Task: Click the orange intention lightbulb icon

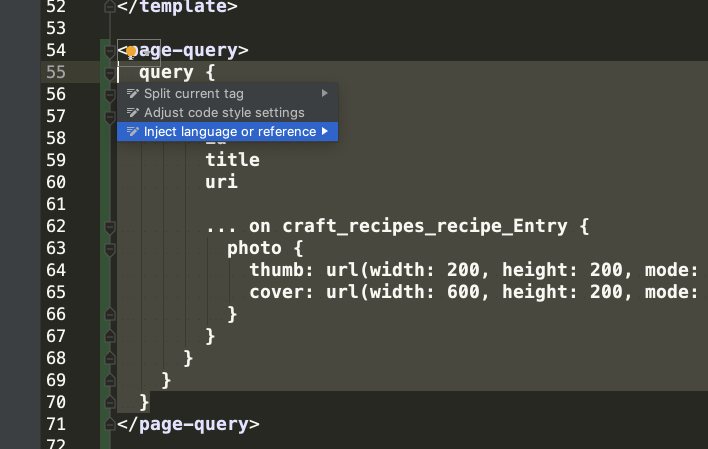Action: click(x=130, y=51)
